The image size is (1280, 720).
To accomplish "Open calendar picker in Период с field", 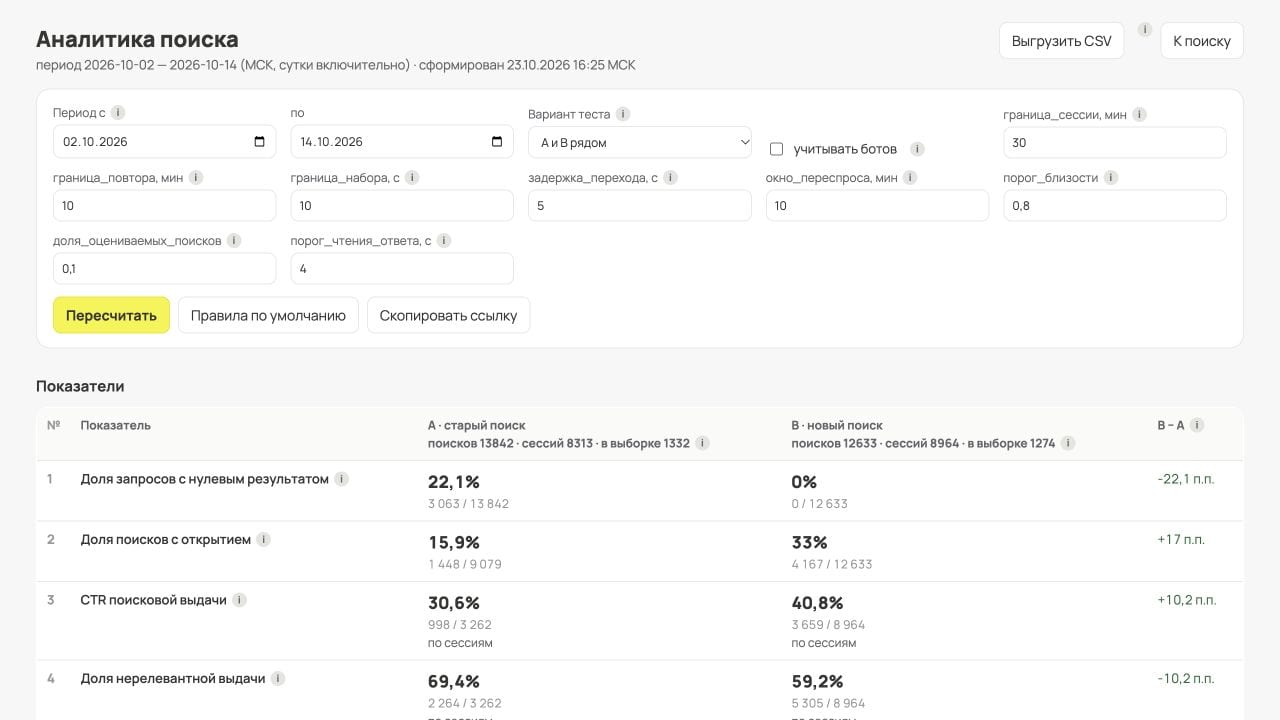I will click(259, 142).
